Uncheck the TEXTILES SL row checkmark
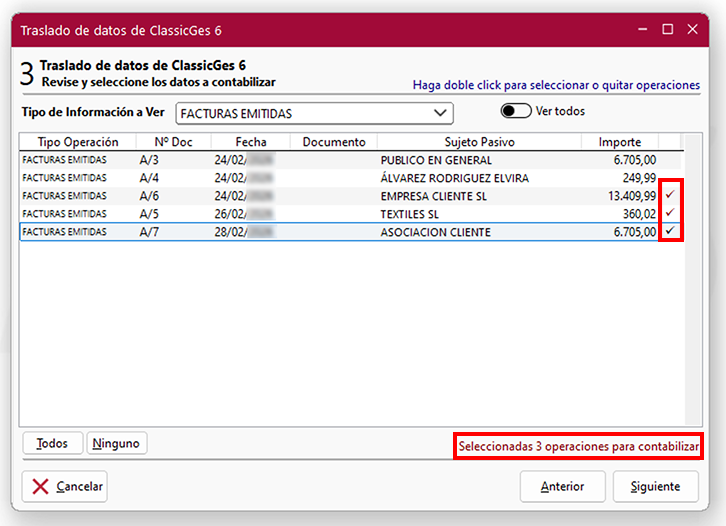 click(x=671, y=213)
